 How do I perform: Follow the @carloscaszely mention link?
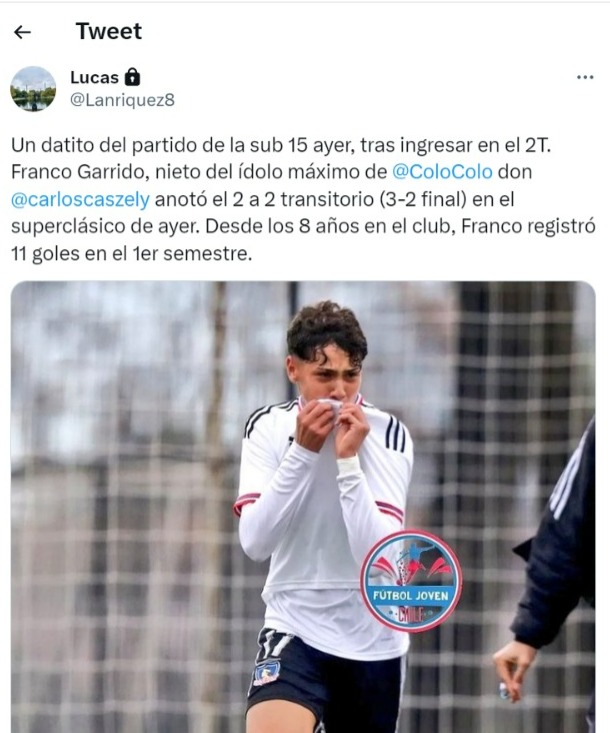(80, 200)
